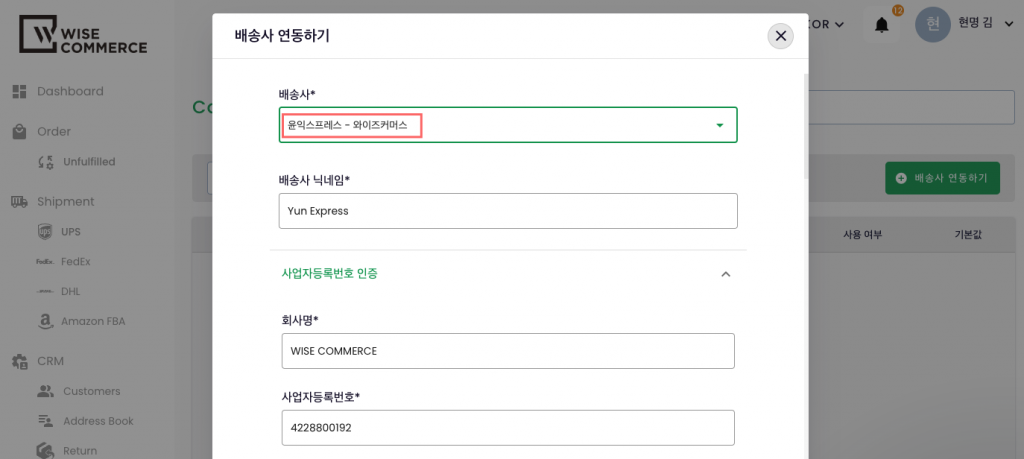1024x459 pixels.
Task: Click the Amazon FBA logo icon
Action: coord(44,322)
